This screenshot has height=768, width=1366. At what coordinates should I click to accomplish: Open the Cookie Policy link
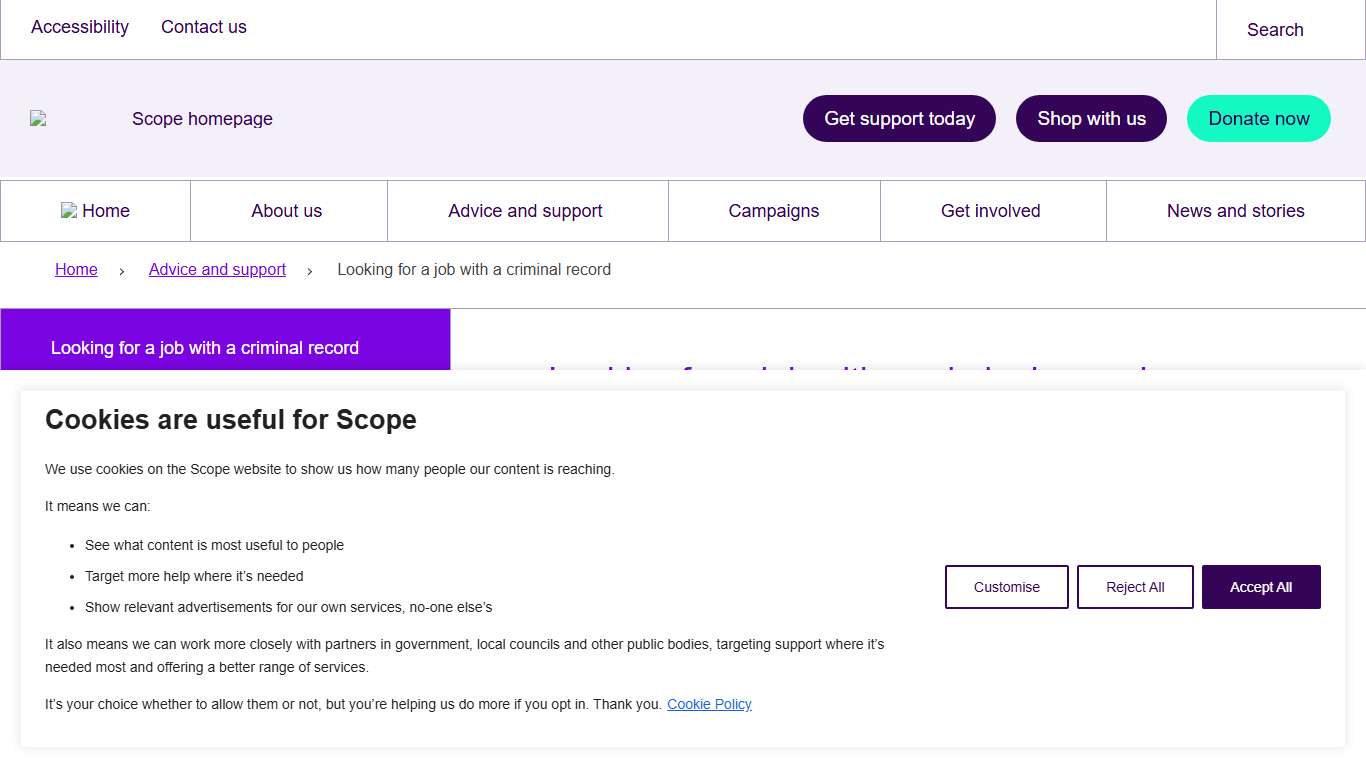[709, 704]
